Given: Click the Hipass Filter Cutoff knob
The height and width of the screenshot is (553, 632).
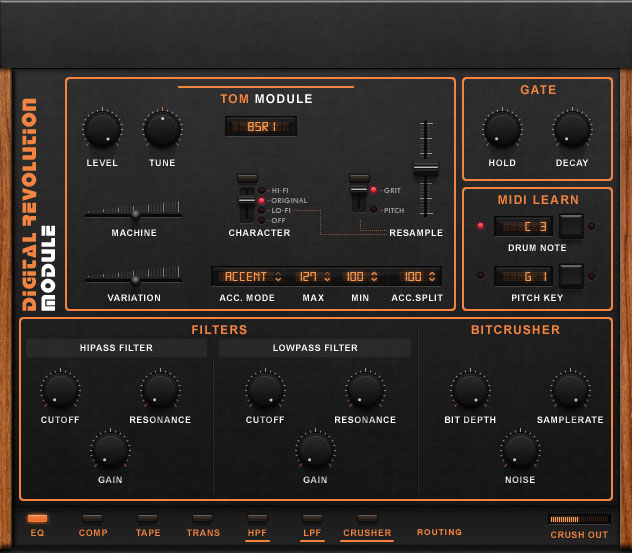Looking at the screenshot, I should [60, 390].
